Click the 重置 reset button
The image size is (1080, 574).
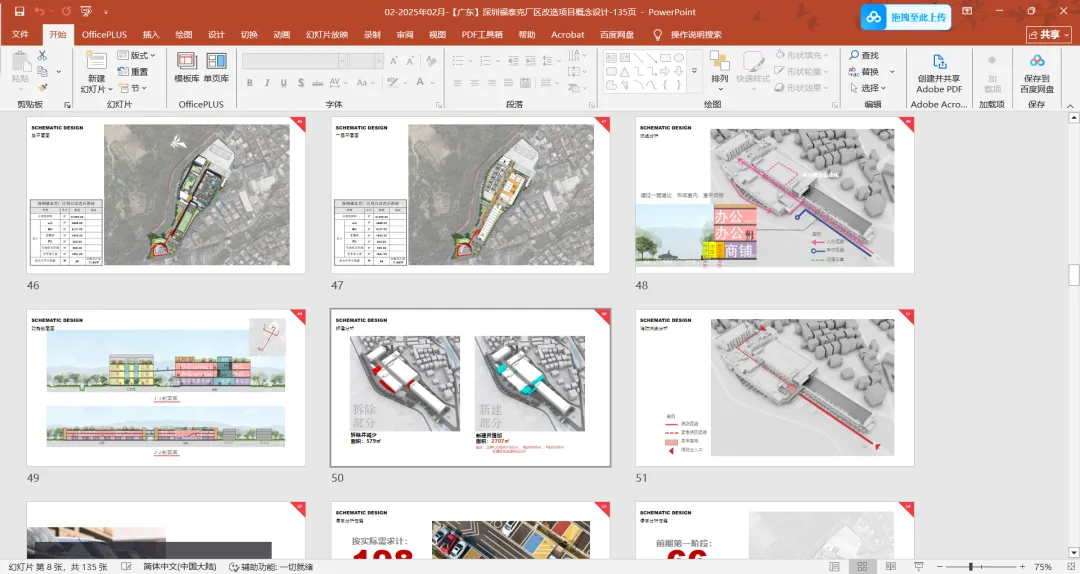point(133,72)
